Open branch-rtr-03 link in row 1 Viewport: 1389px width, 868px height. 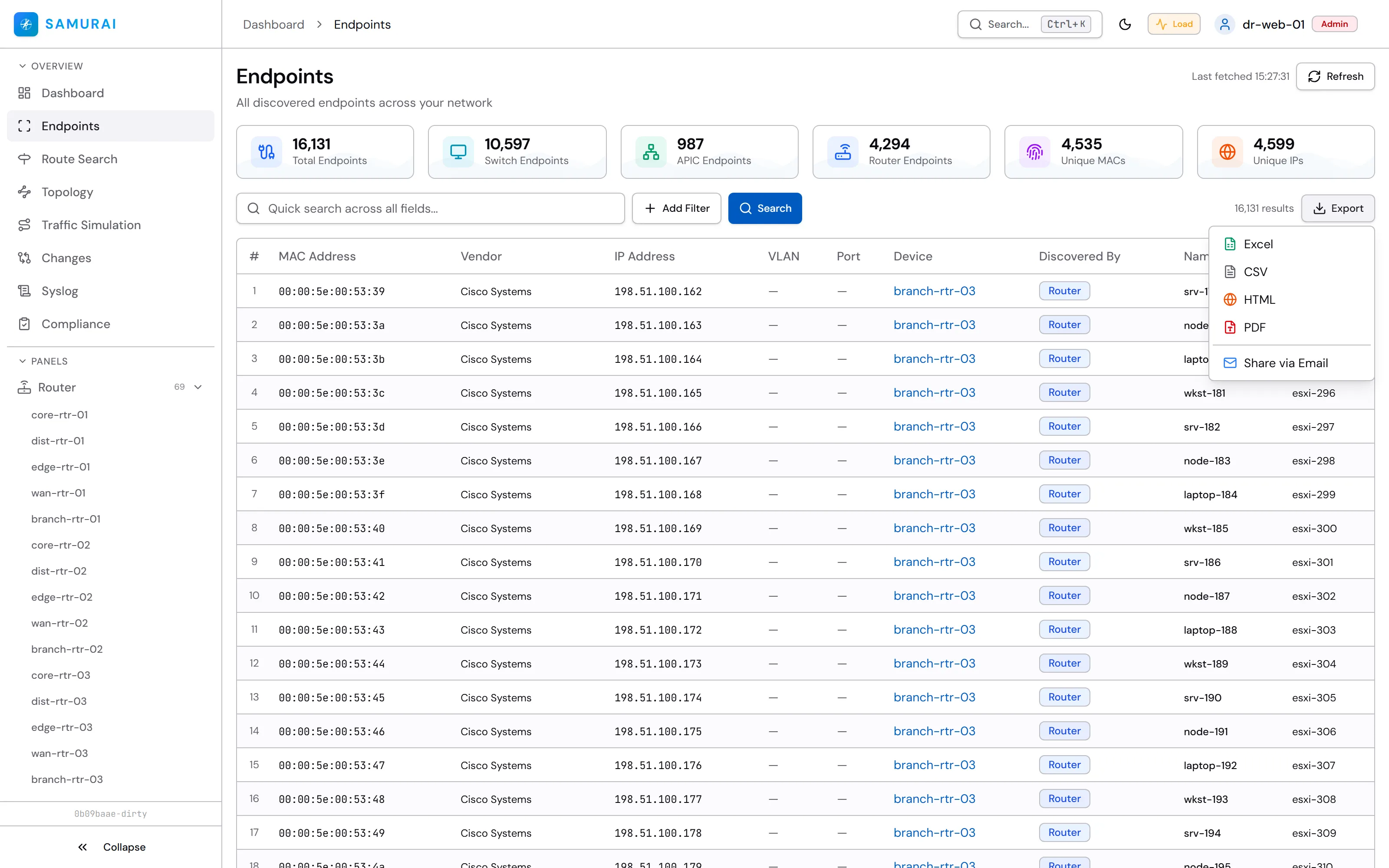click(935, 291)
